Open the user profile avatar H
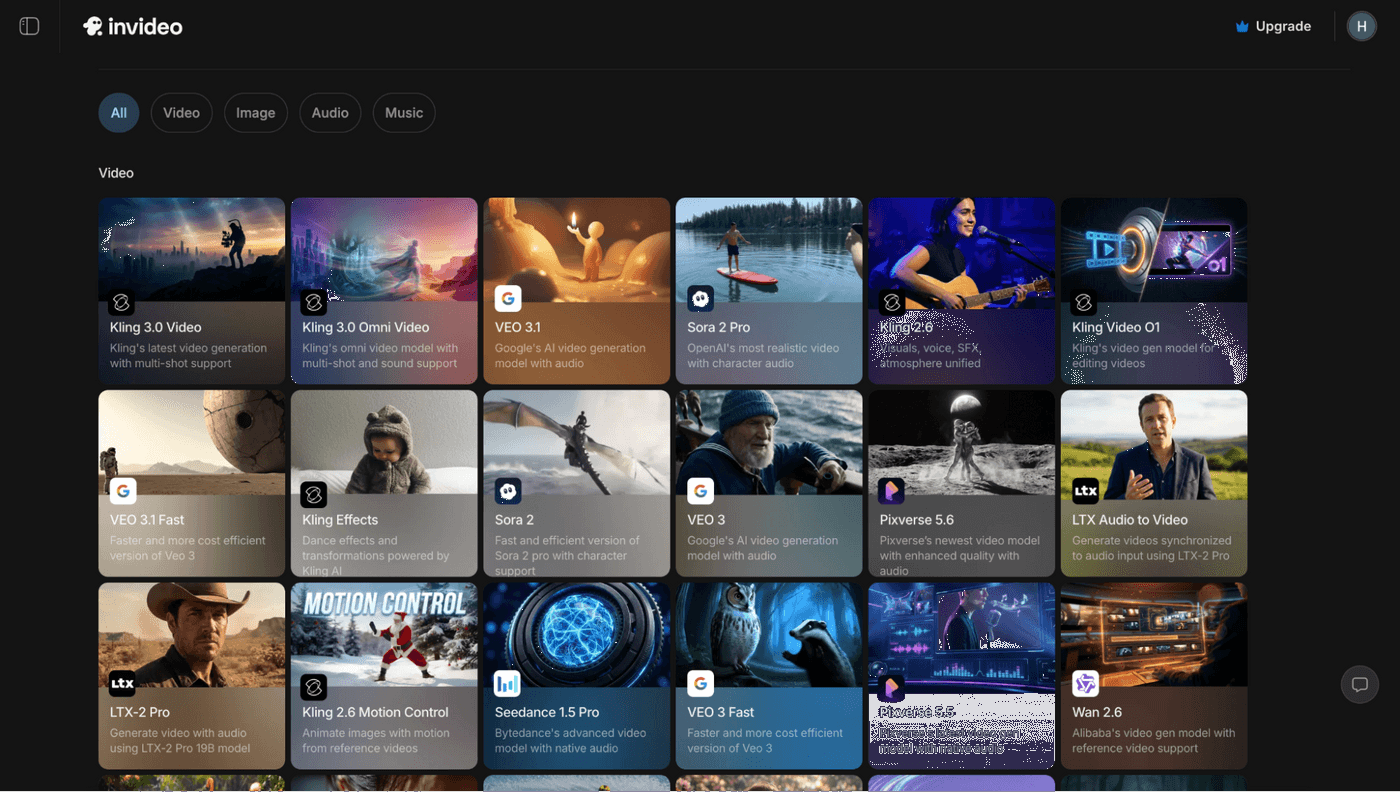Viewport: 1400px width, 792px height. pyautogui.click(x=1361, y=26)
